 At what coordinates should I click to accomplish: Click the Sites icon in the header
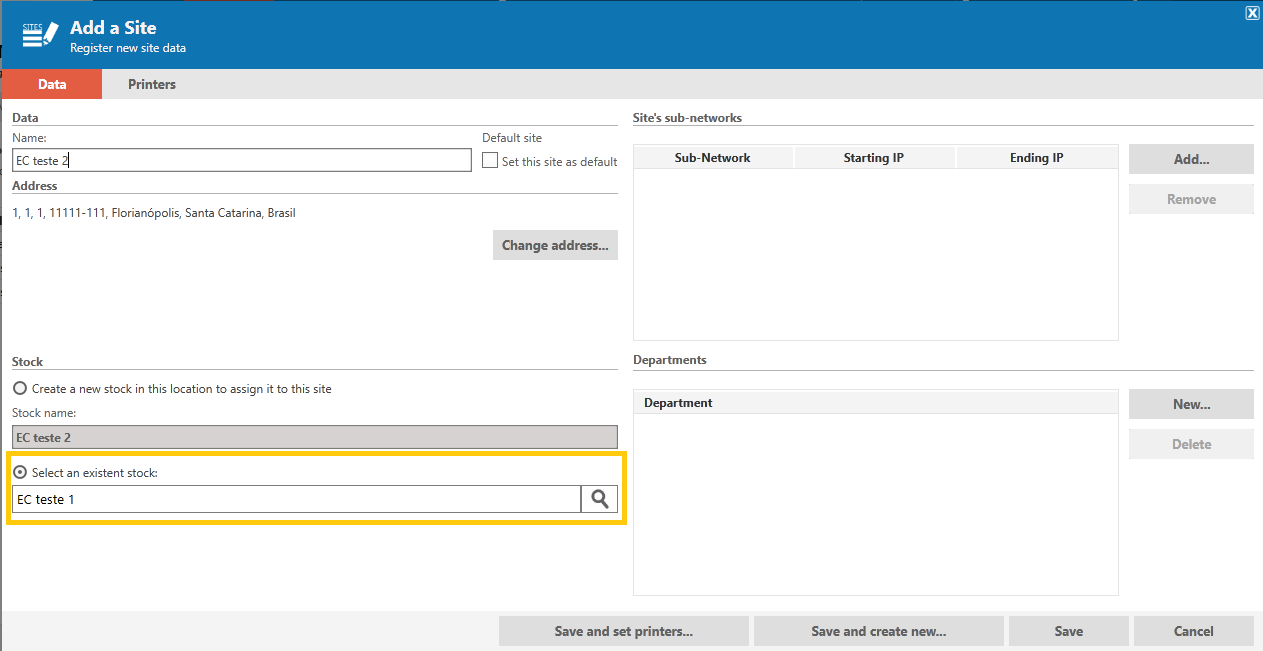pyautogui.click(x=40, y=35)
